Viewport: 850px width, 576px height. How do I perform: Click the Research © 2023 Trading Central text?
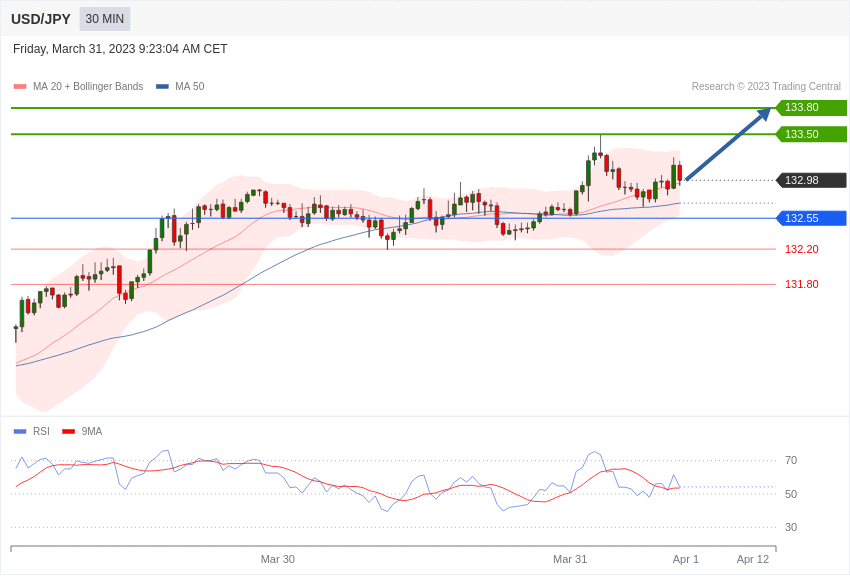click(766, 86)
